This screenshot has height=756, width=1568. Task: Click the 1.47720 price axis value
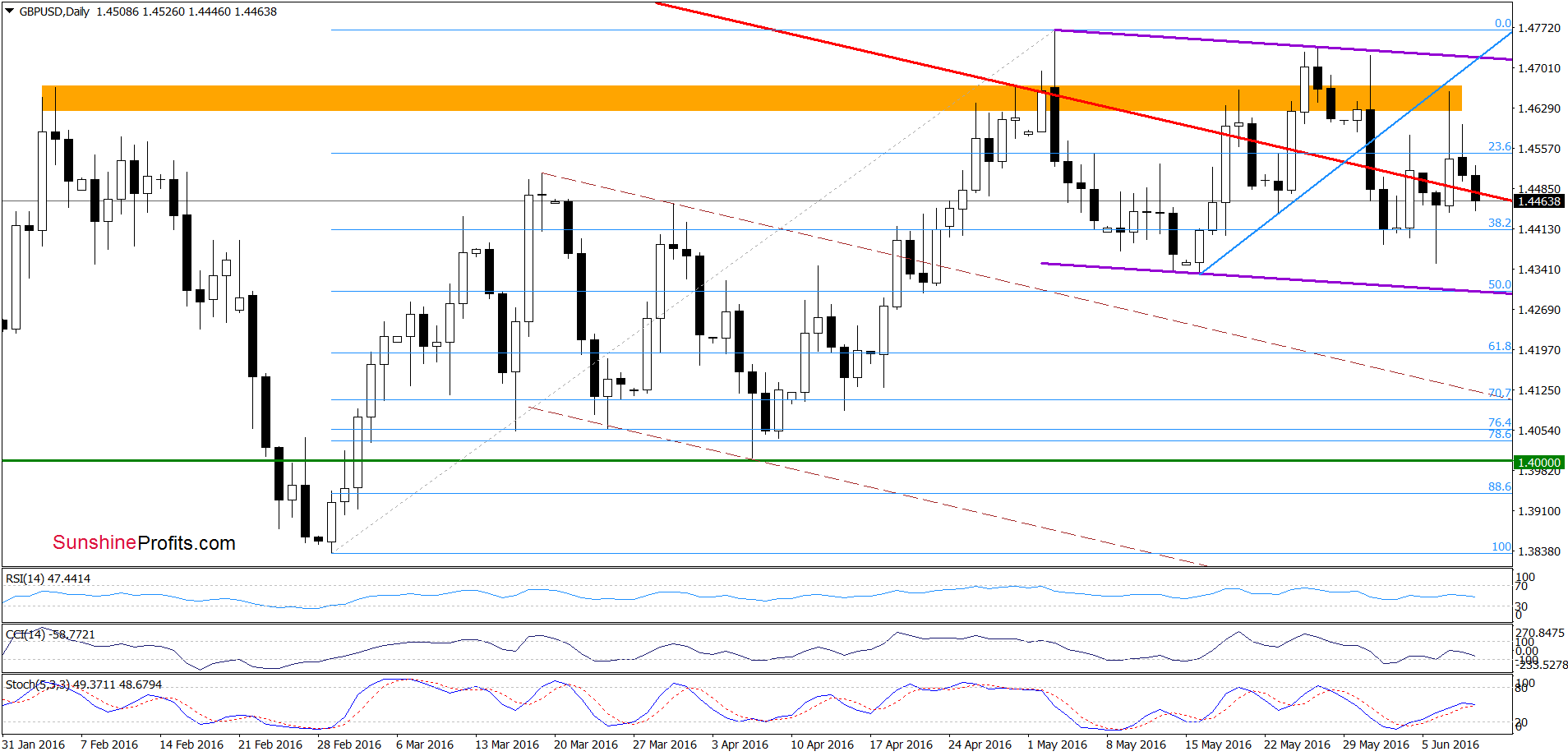pos(1538,28)
